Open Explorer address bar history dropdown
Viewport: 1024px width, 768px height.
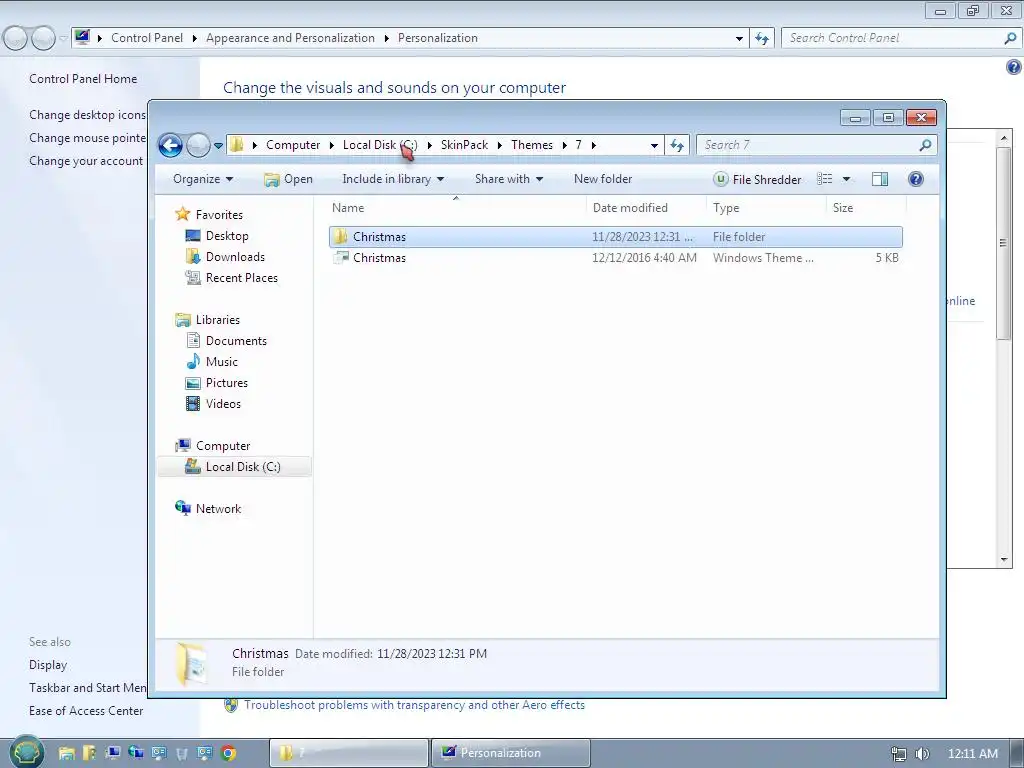point(654,146)
